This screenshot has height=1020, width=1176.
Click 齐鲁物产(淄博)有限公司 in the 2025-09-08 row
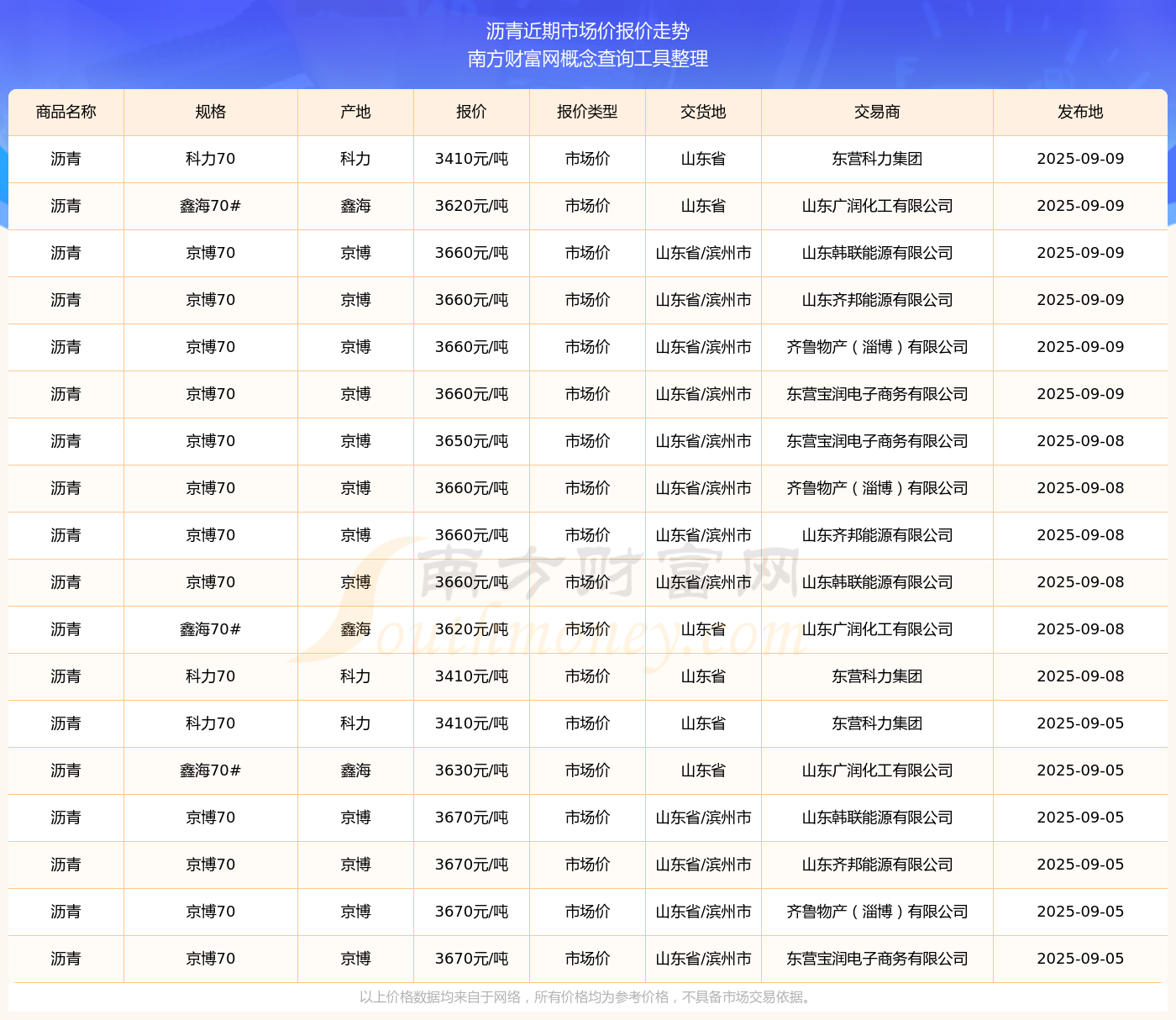click(877, 488)
